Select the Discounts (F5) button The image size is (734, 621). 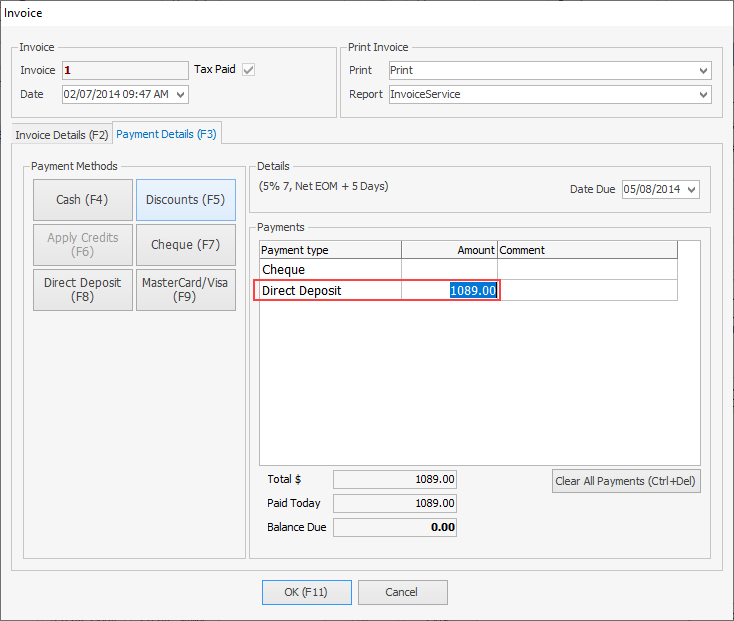(x=185, y=200)
